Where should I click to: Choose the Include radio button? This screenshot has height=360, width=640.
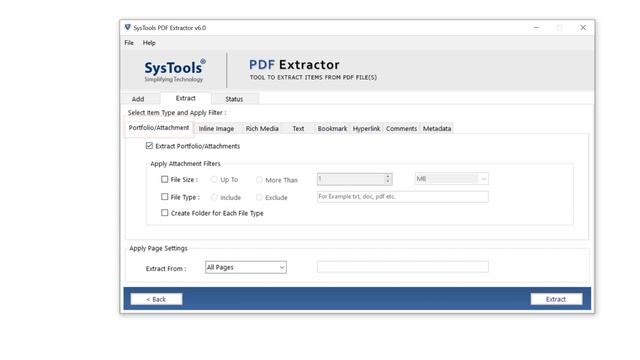[214, 197]
